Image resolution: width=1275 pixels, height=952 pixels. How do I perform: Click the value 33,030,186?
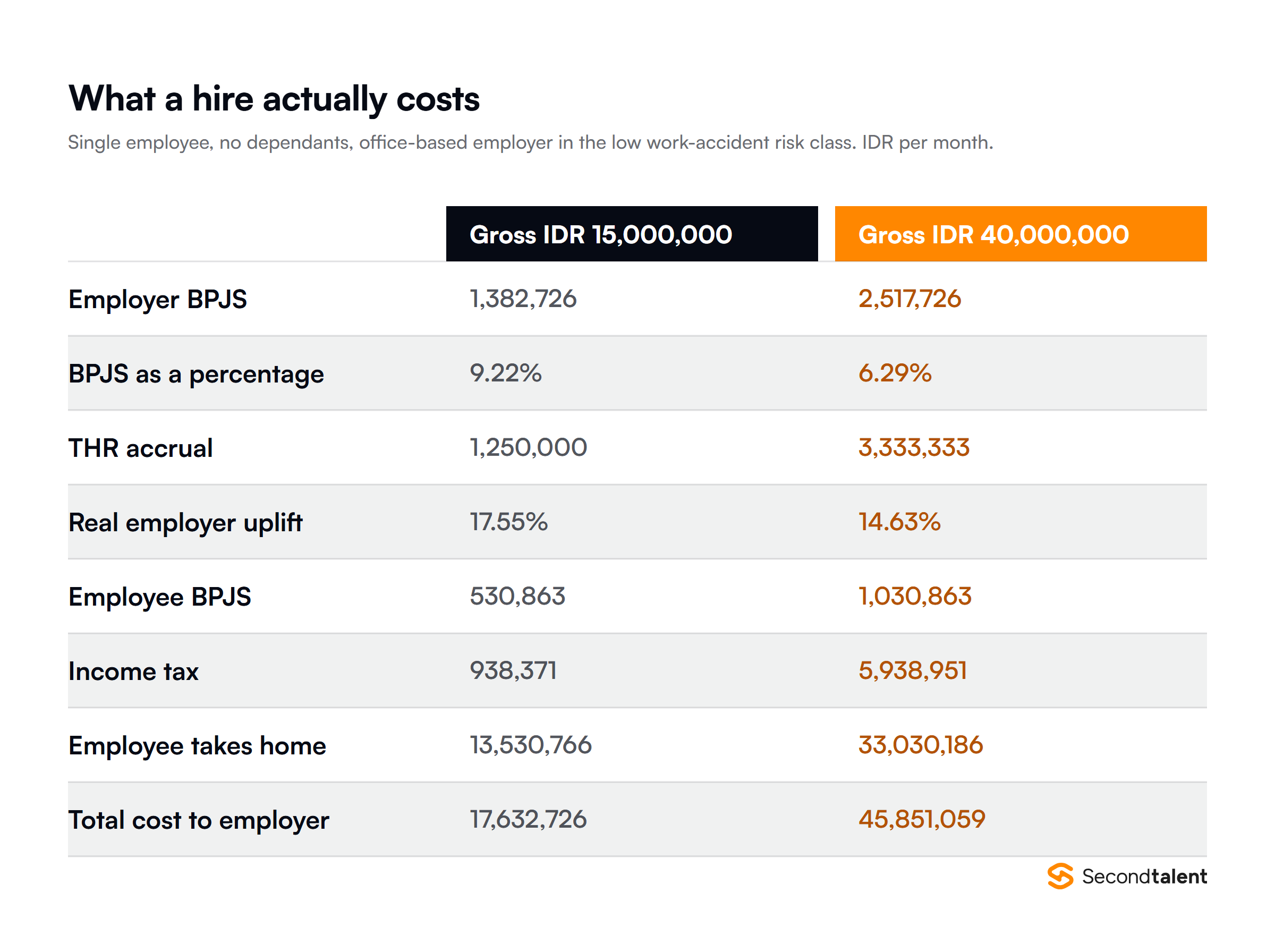[x=920, y=744]
